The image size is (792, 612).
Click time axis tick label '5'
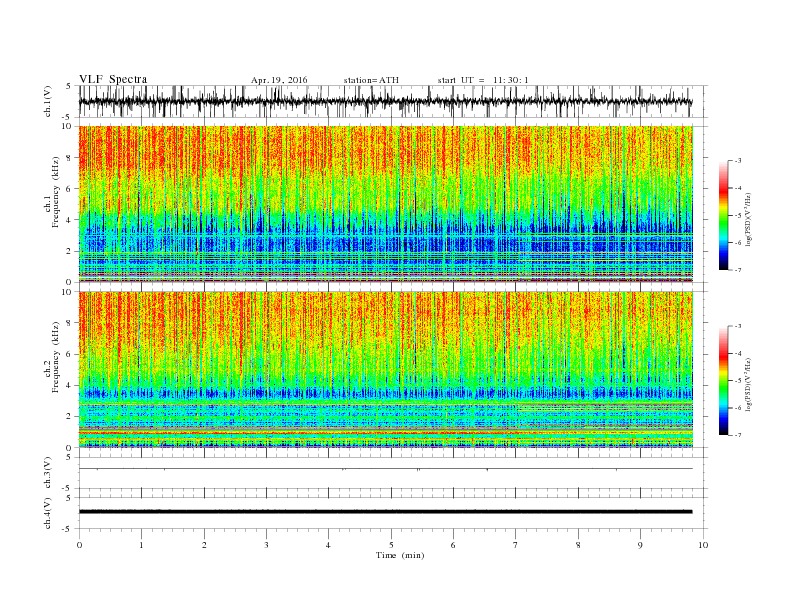[391, 545]
